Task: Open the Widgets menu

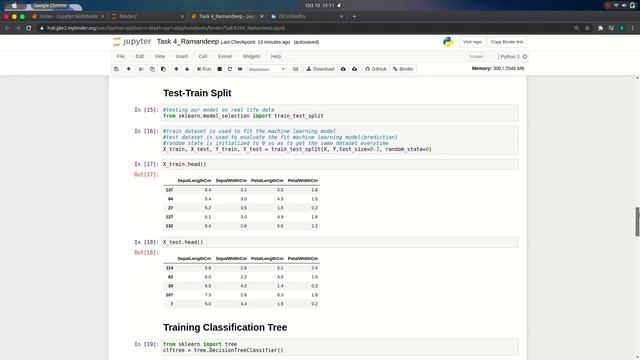Action: (x=251, y=56)
